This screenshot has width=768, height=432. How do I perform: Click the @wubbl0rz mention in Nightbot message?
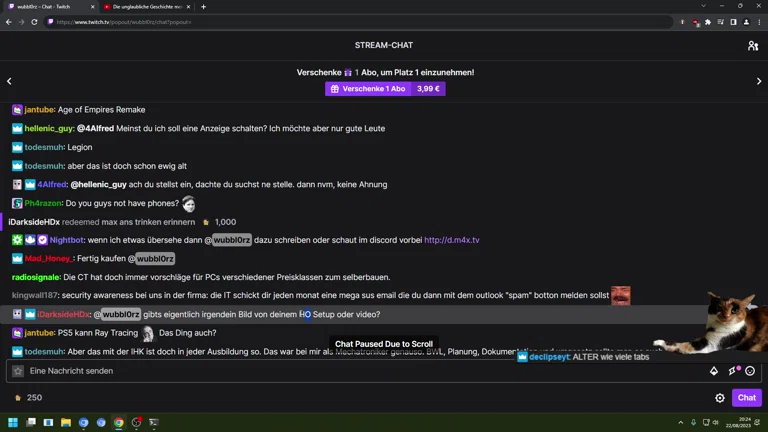tap(228, 240)
